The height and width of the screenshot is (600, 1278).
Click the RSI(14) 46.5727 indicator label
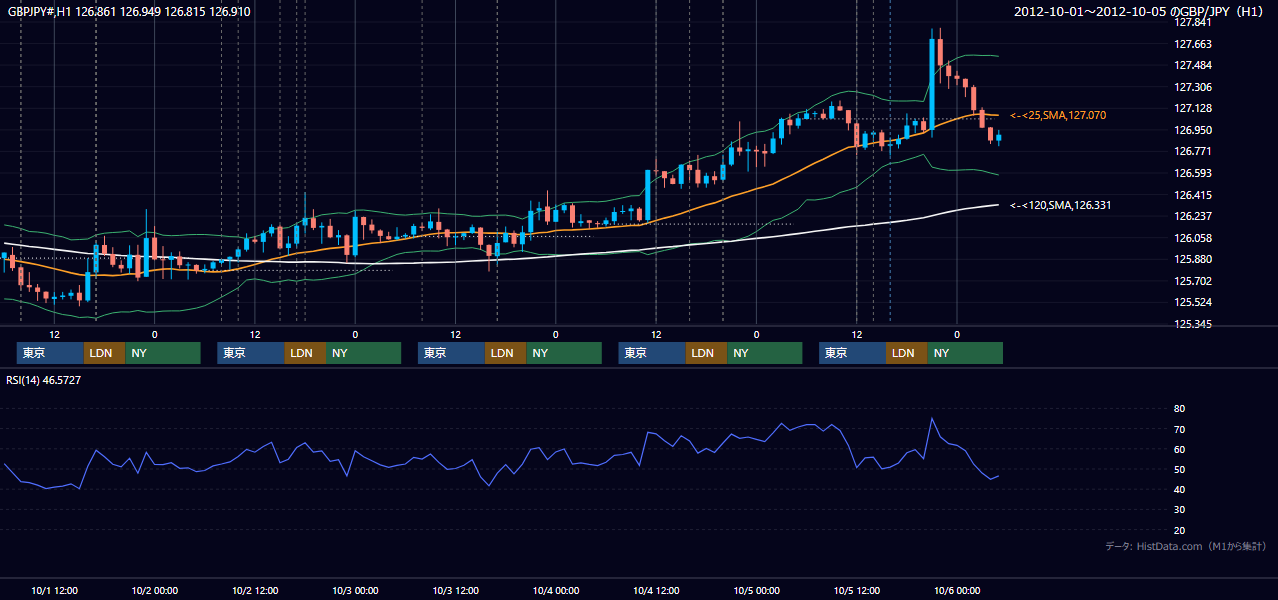pyautogui.click(x=44, y=380)
